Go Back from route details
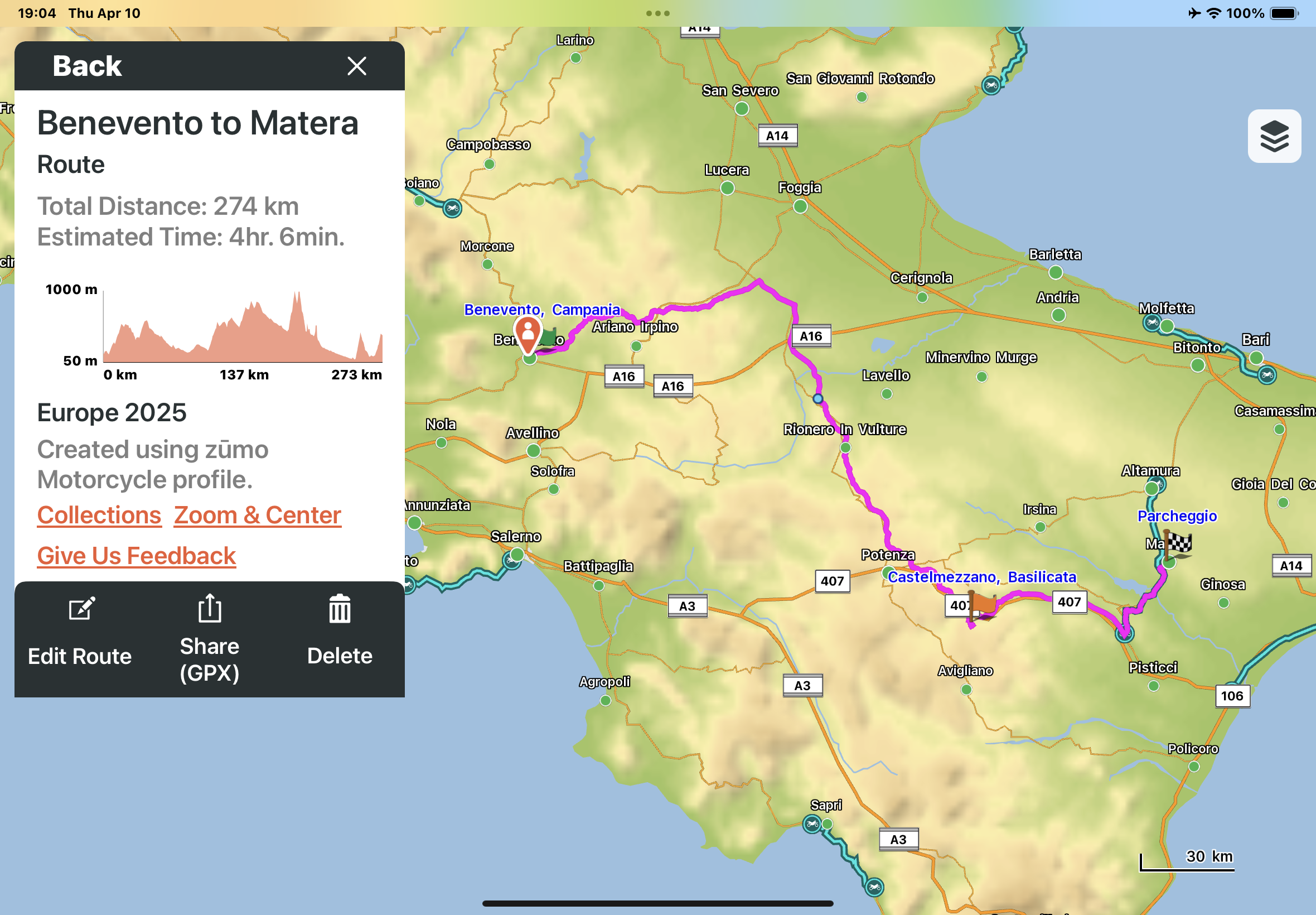The image size is (1316, 915). tap(87, 66)
